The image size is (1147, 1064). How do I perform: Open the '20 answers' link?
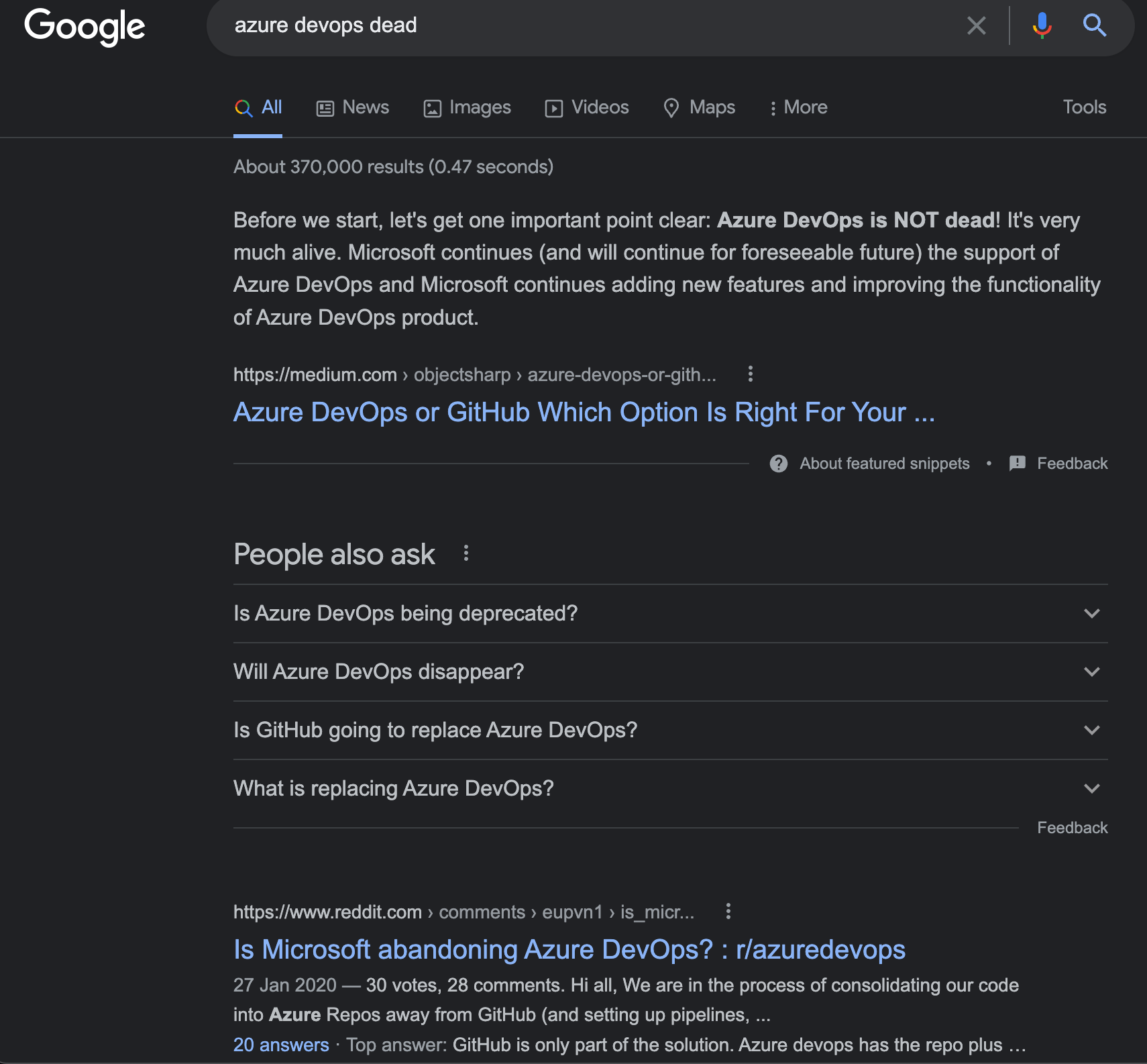click(x=281, y=1045)
